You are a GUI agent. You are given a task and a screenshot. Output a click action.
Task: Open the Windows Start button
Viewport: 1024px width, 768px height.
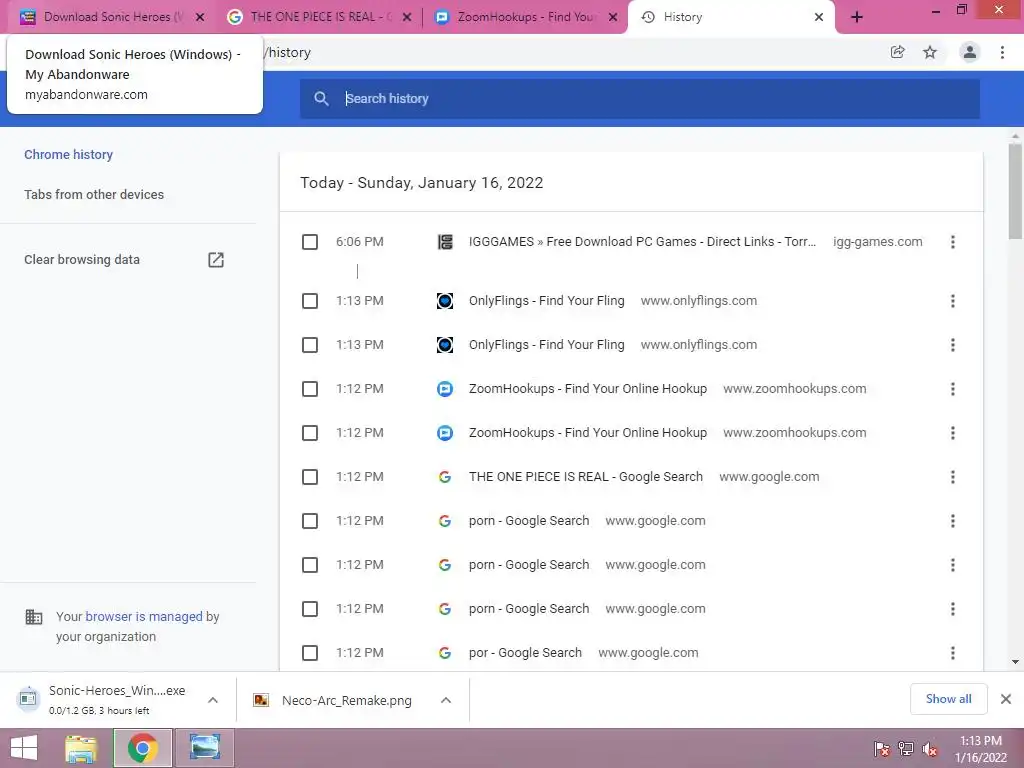24,748
